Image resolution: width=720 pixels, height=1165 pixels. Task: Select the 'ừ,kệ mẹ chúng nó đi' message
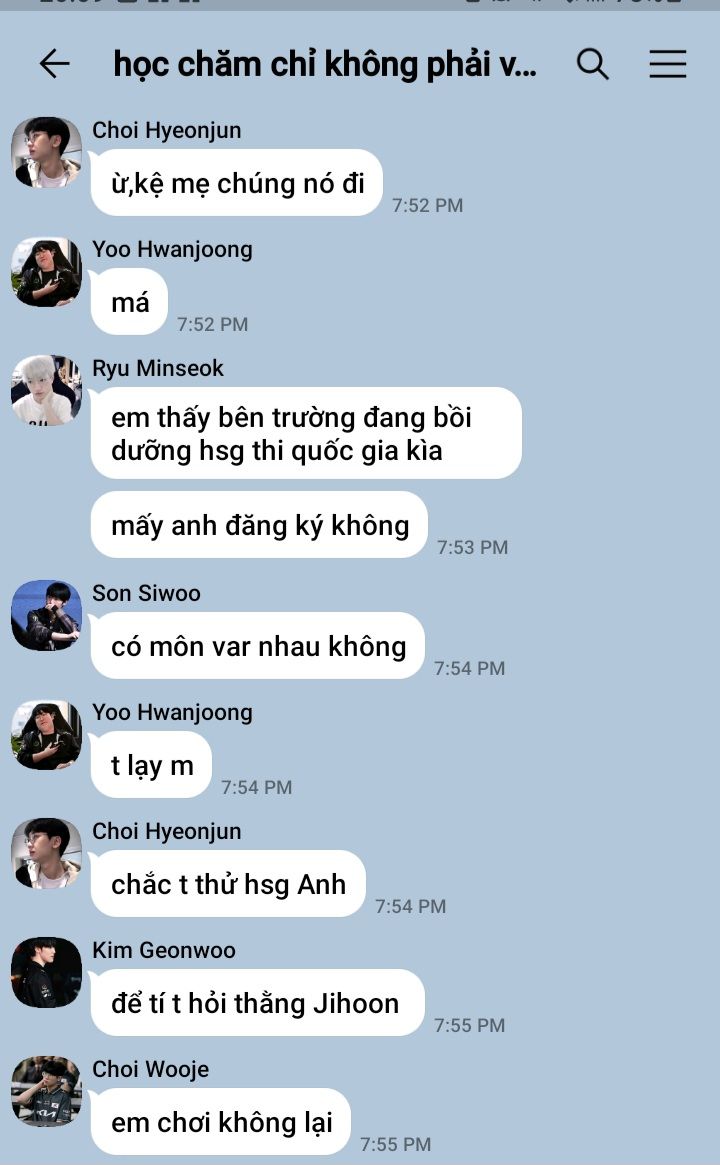pos(236,183)
